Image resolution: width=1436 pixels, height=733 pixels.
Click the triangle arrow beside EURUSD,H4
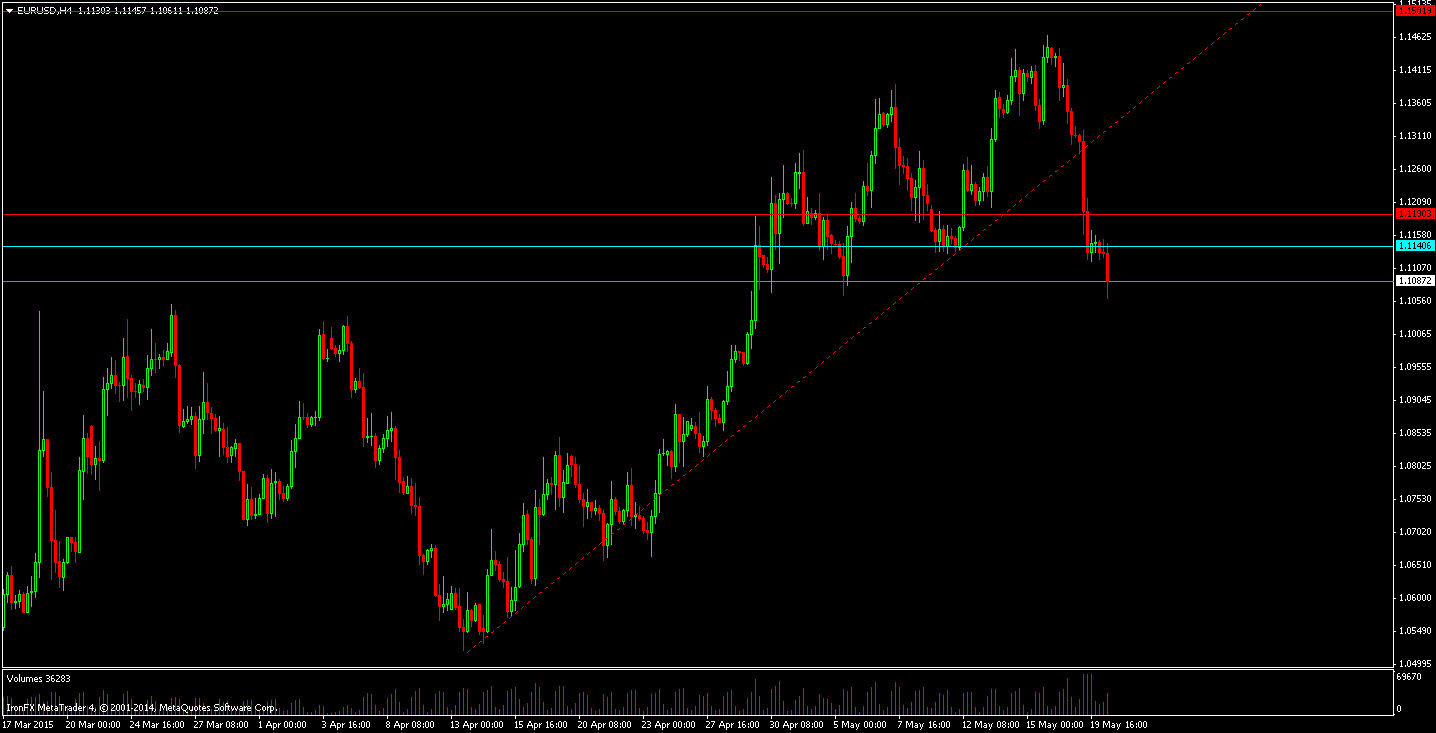click(x=9, y=10)
